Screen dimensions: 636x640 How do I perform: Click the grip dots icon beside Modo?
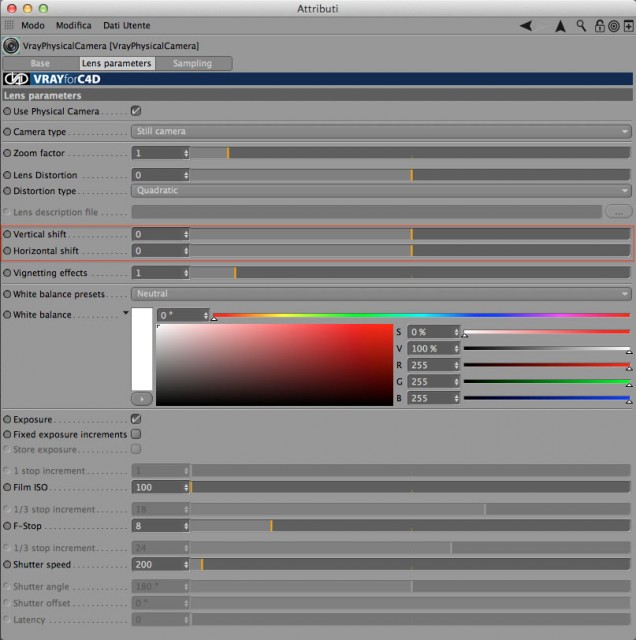[x=9, y=25]
